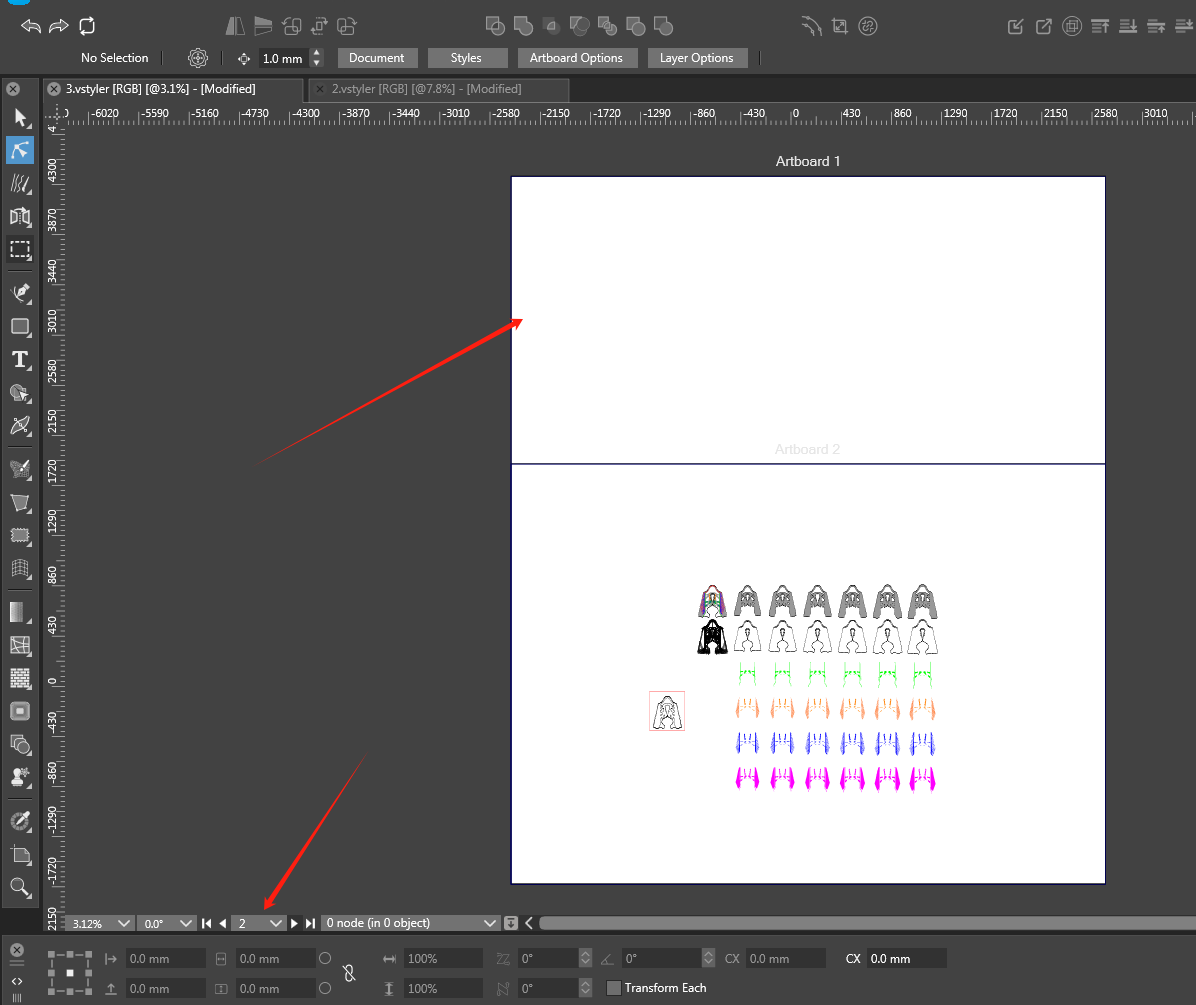Screen dimensions: 1196x1005
Task: Pick the Rectangle shape tool
Action: 20,326
